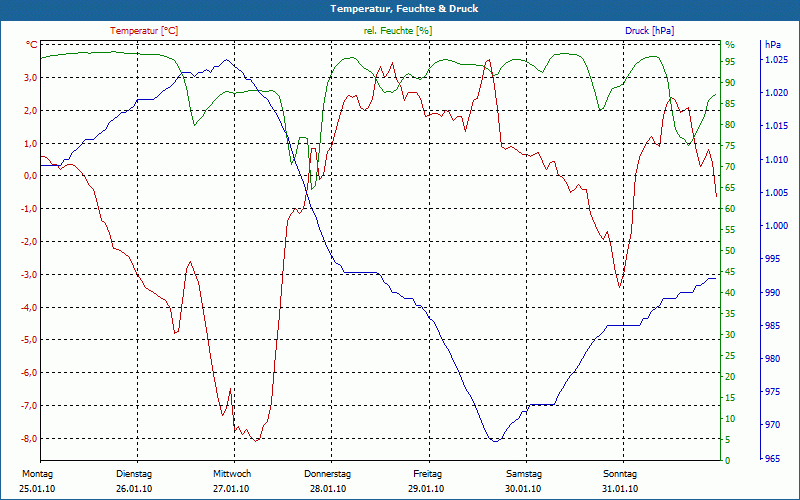Select the red 'Temperatur [°C]' legend label
800x500 pixels.
[x=144, y=31]
